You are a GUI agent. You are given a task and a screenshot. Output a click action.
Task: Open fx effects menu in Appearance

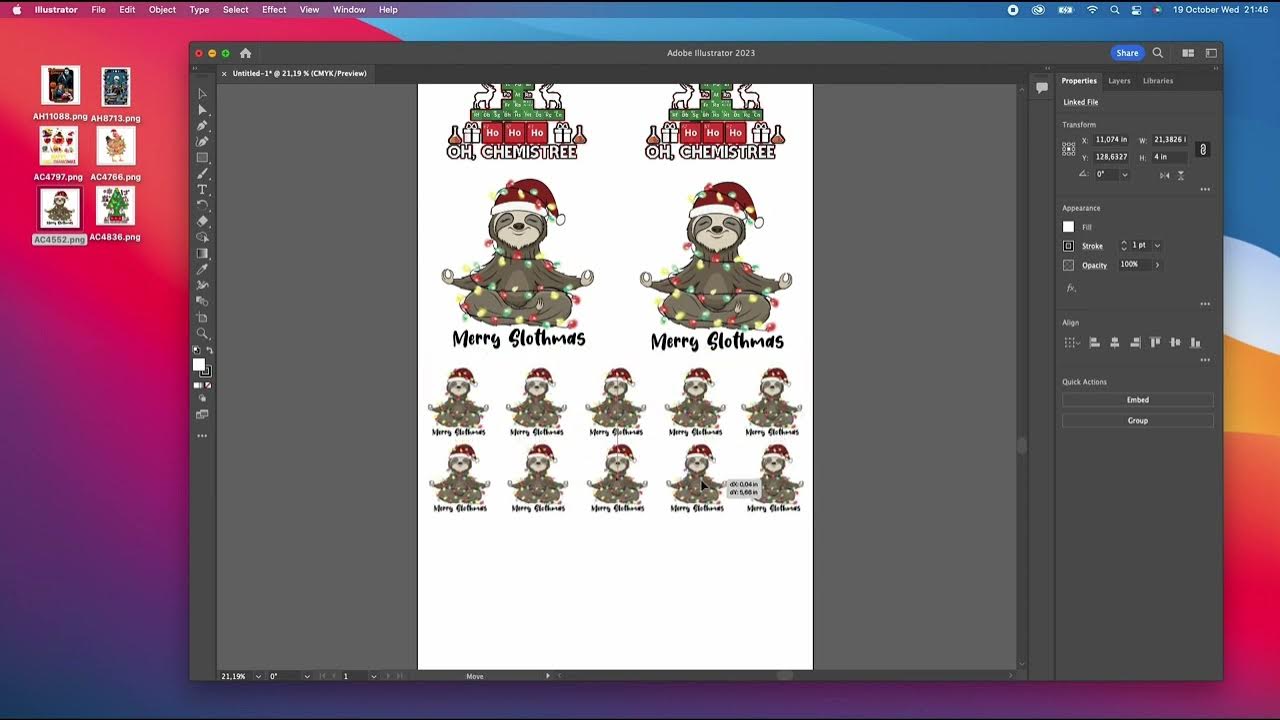[1070, 288]
